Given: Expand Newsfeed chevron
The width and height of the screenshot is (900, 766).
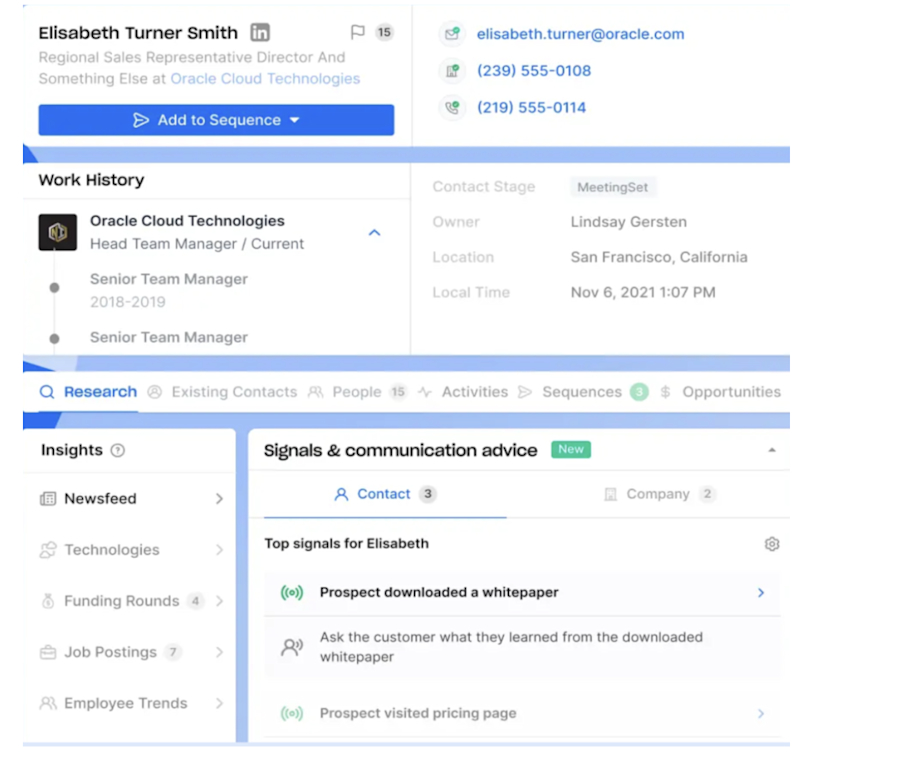Looking at the screenshot, I should pyautogui.click(x=219, y=499).
